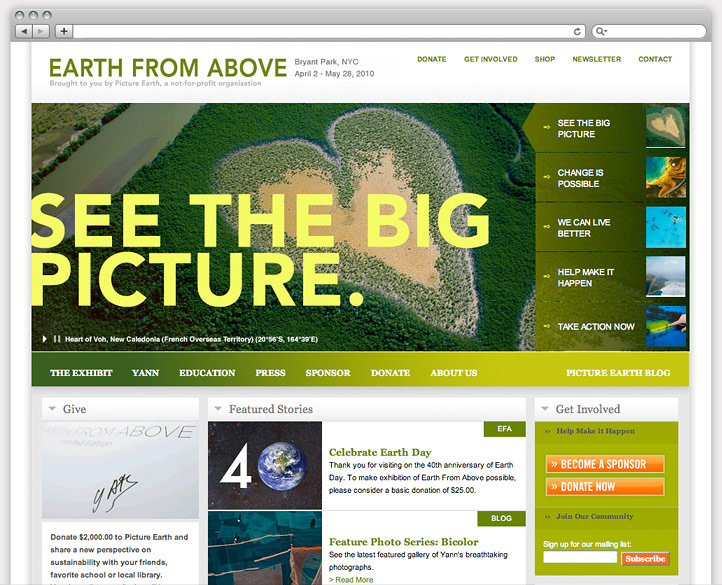Image resolution: width=722 pixels, height=585 pixels.
Task: Open EDUCATION in green navigation bar
Action: click(207, 373)
